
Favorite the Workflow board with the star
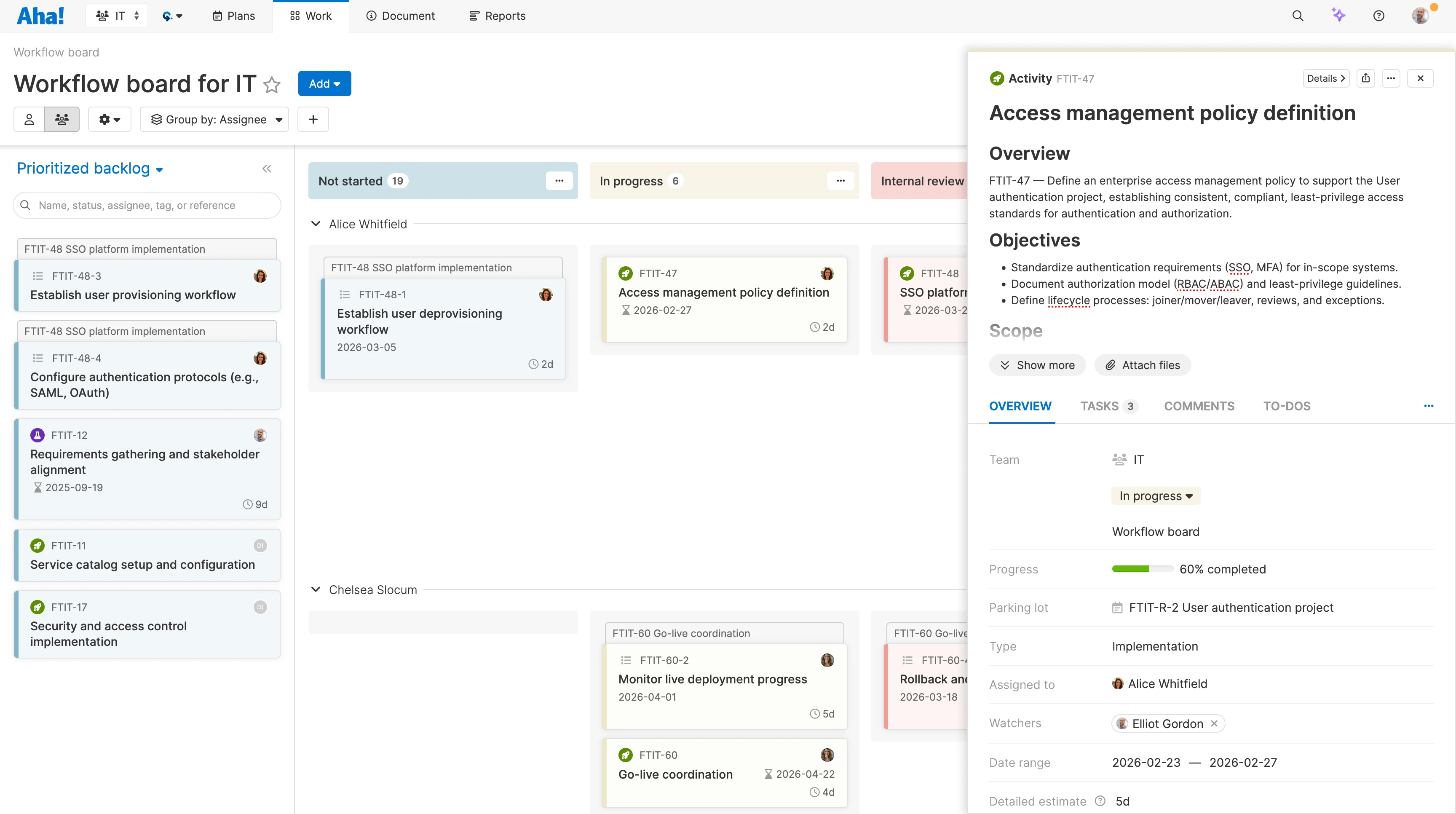[272, 85]
